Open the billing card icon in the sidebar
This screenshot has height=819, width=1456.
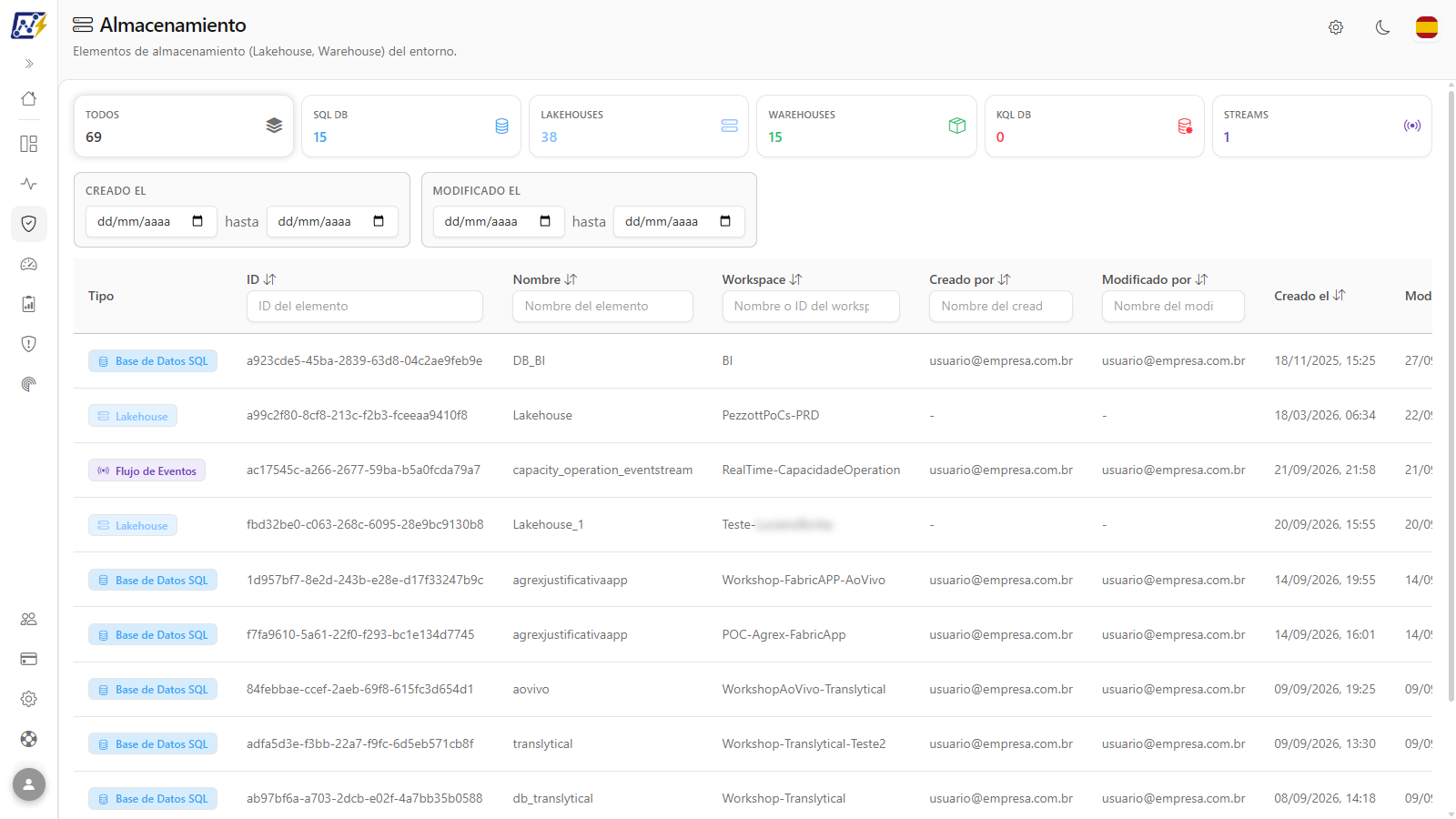29,659
